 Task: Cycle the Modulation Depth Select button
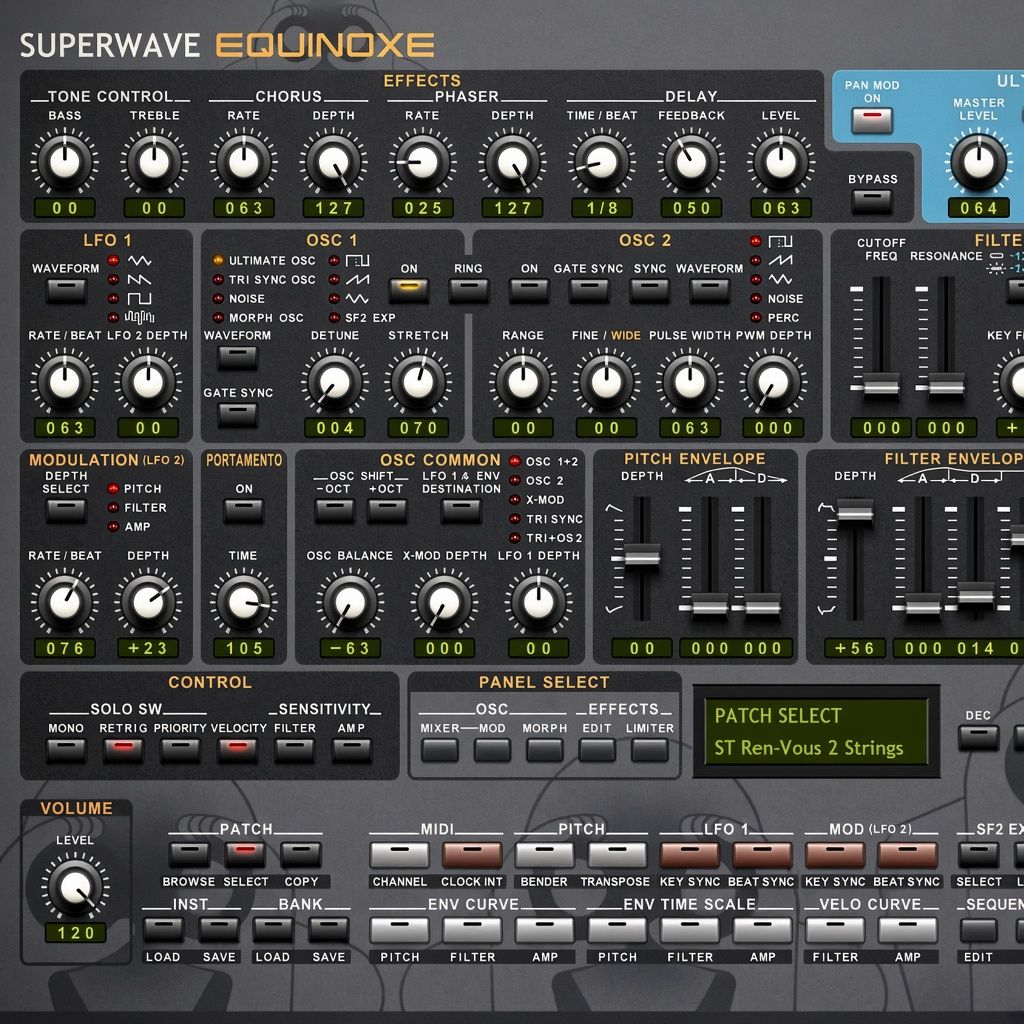pos(66,511)
